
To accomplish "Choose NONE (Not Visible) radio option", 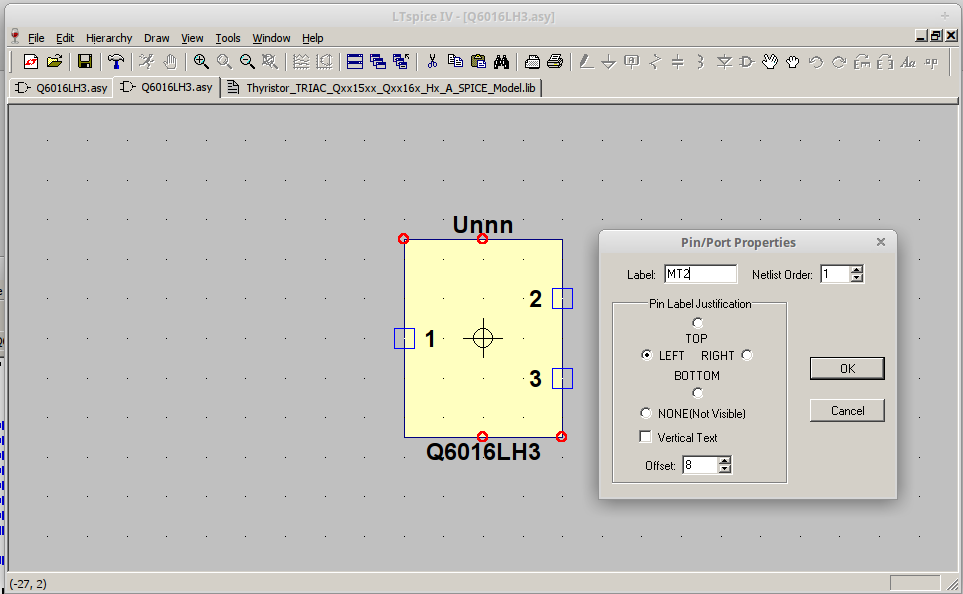I will point(646,413).
